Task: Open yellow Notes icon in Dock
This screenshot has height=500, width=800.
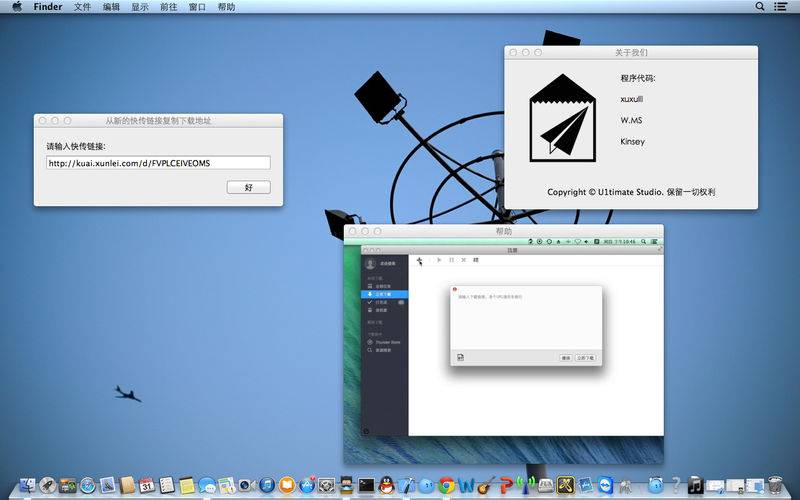Action: coord(187,485)
